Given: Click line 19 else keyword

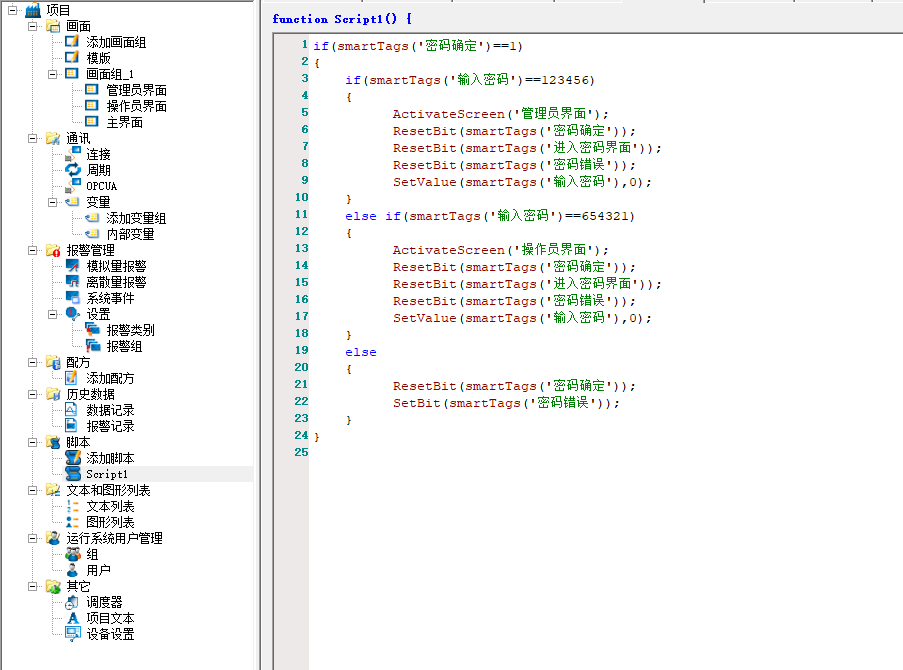Looking at the screenshot, I should tap(361, 351).
